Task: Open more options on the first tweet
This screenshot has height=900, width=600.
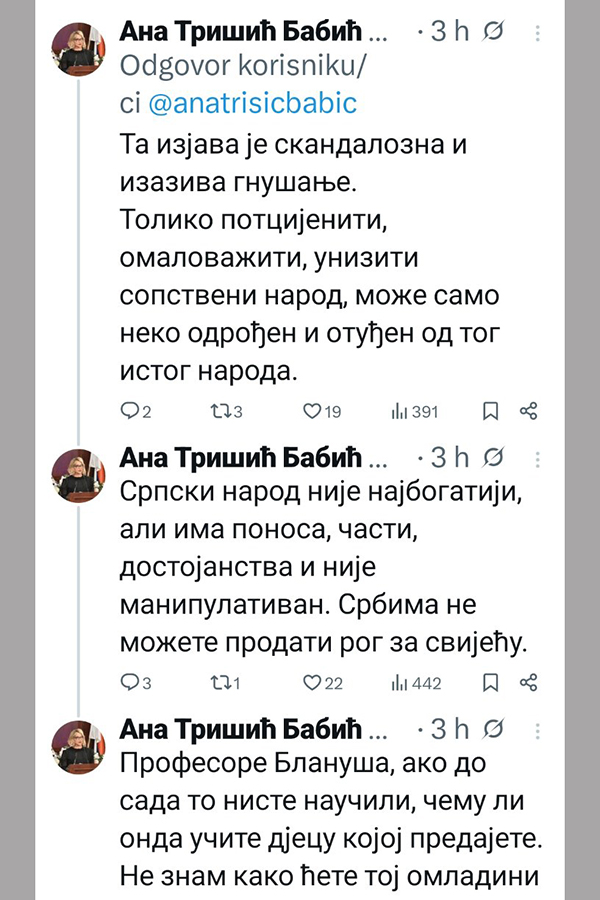Action: (538, 33)
